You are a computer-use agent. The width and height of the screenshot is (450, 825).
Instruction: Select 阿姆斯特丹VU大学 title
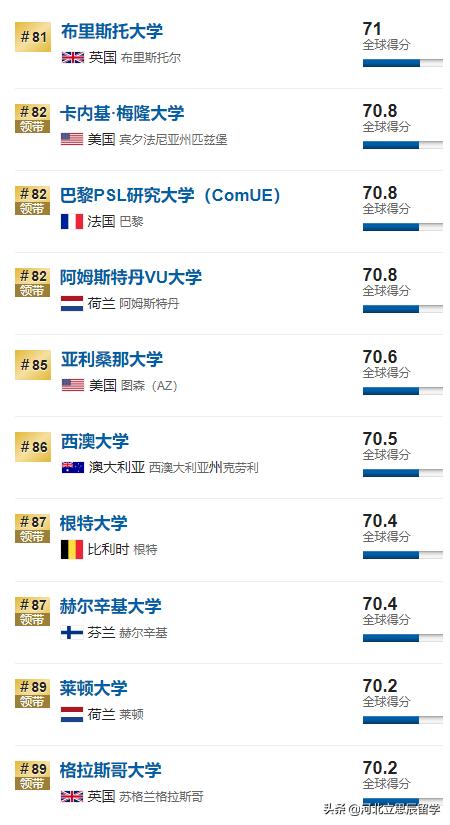tap(131, 277)
